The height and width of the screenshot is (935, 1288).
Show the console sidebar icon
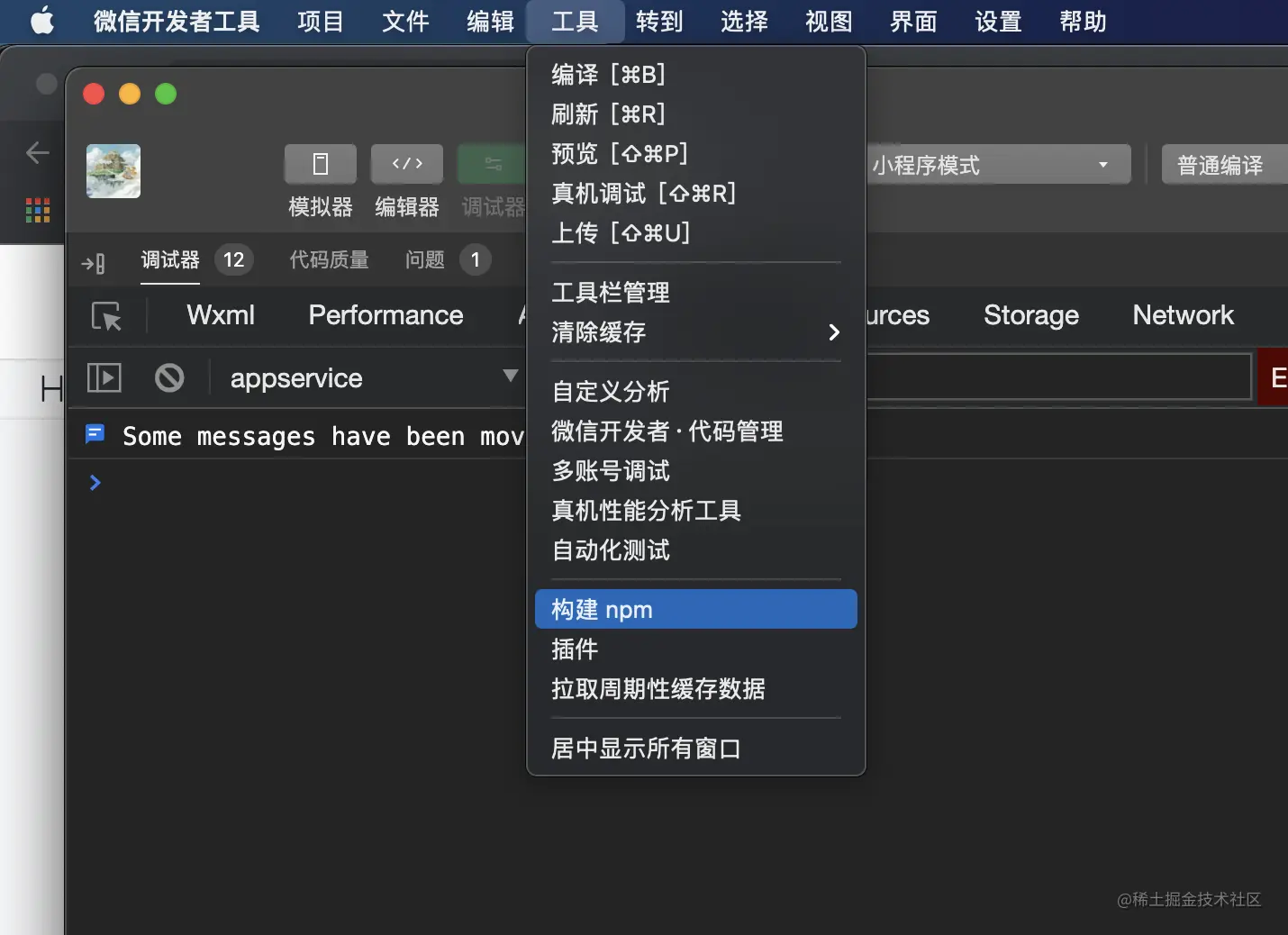click(x=104, y=377)
